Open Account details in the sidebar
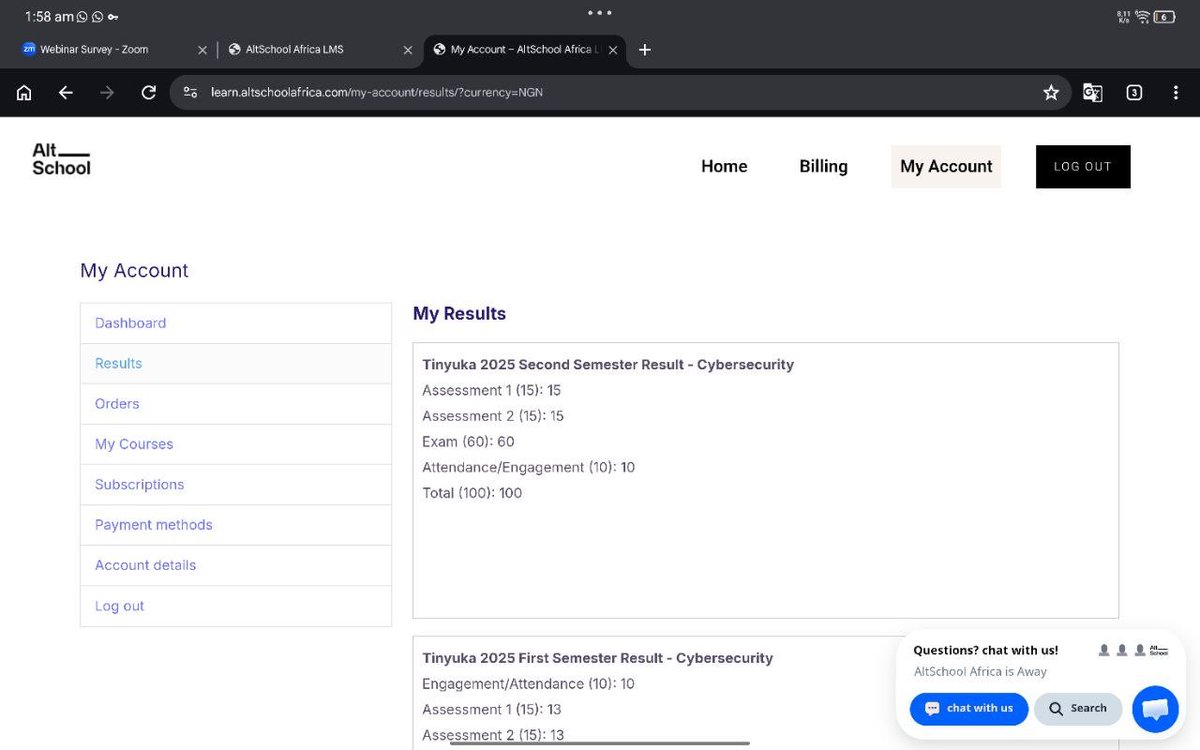Image resolution: width=1200 pixels, height=750 pixels. pyautogui.click(x=236, y=565)
